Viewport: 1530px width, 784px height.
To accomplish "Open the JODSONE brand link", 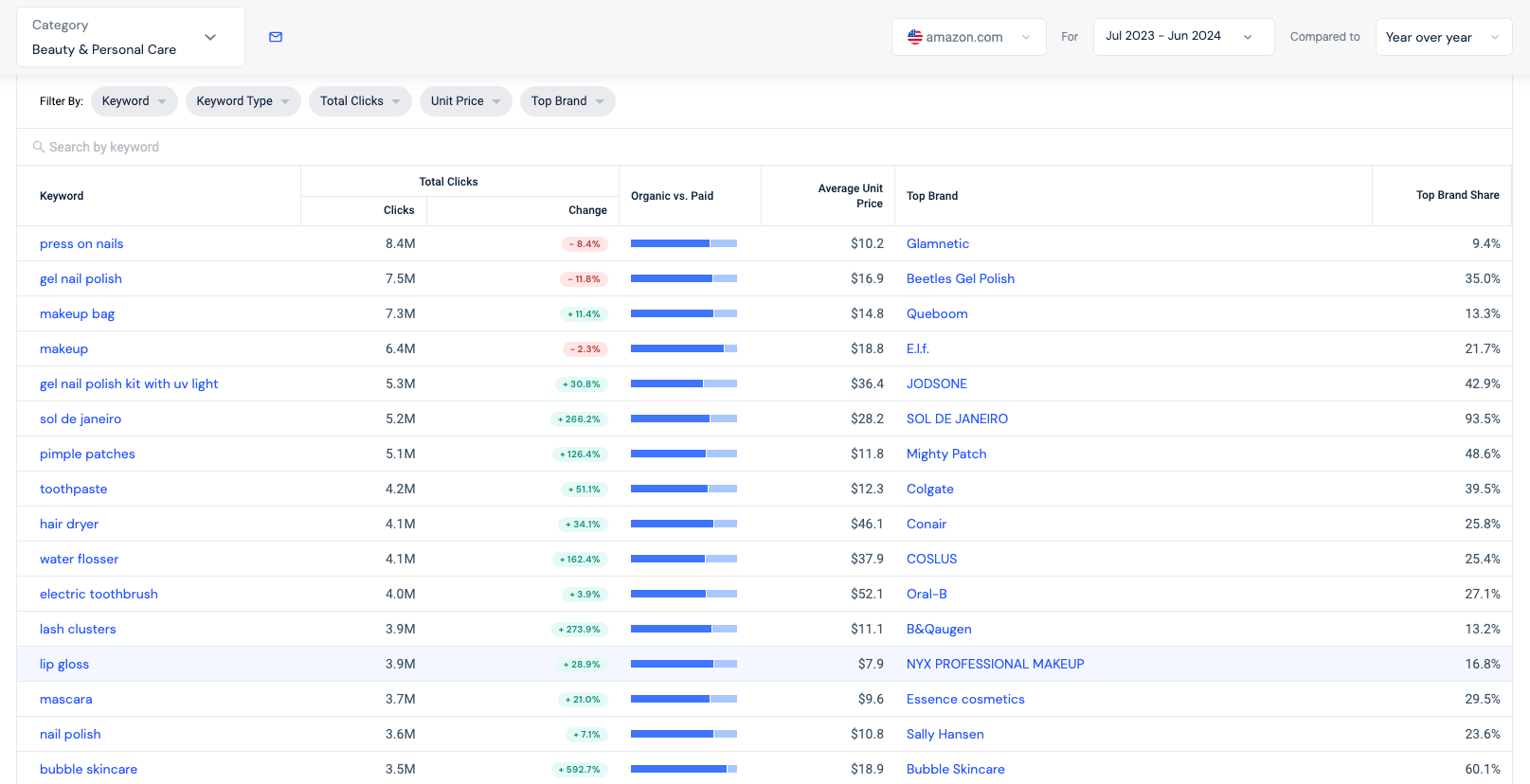I will click(x=937, y=383).
